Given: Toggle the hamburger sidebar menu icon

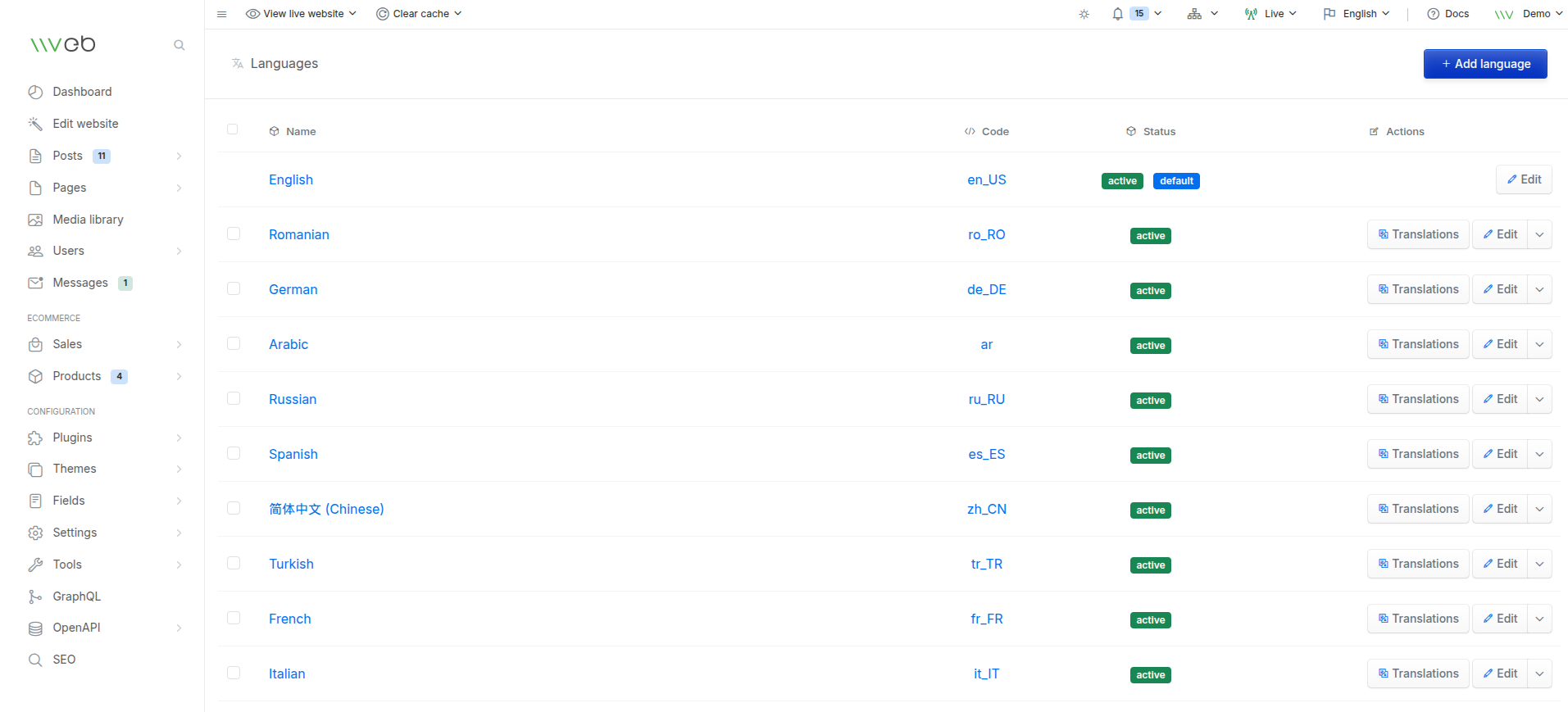Looking at the screenshot, I should pos(221,14).
